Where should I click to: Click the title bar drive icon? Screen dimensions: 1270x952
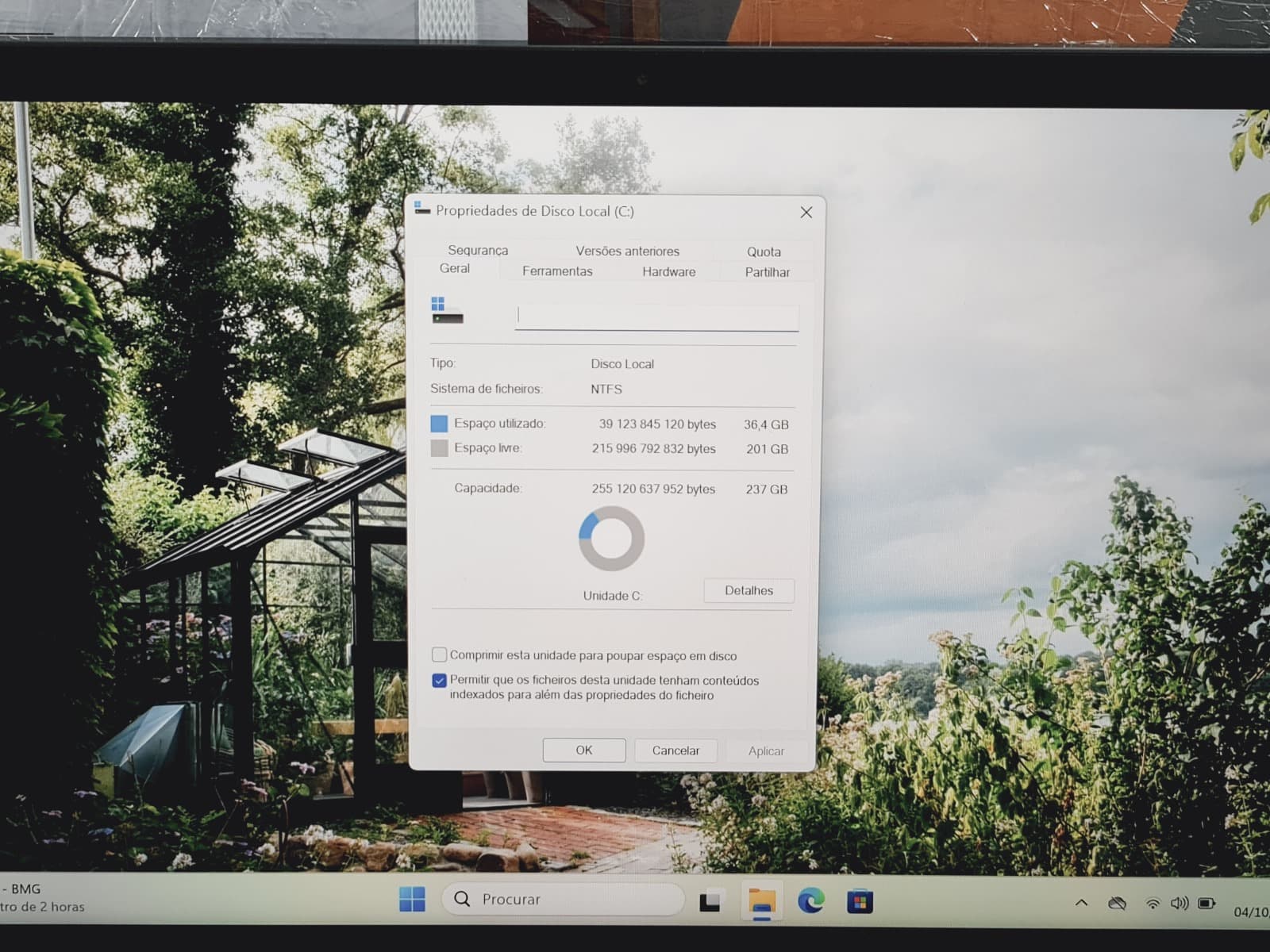421,209
